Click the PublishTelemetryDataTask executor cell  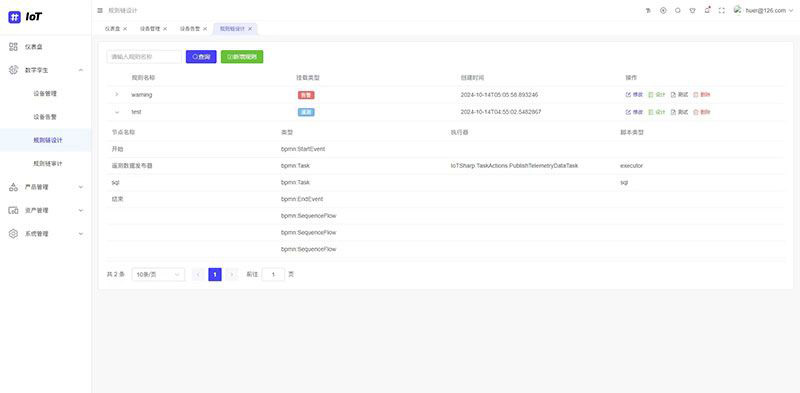click(x=514, y=166)
